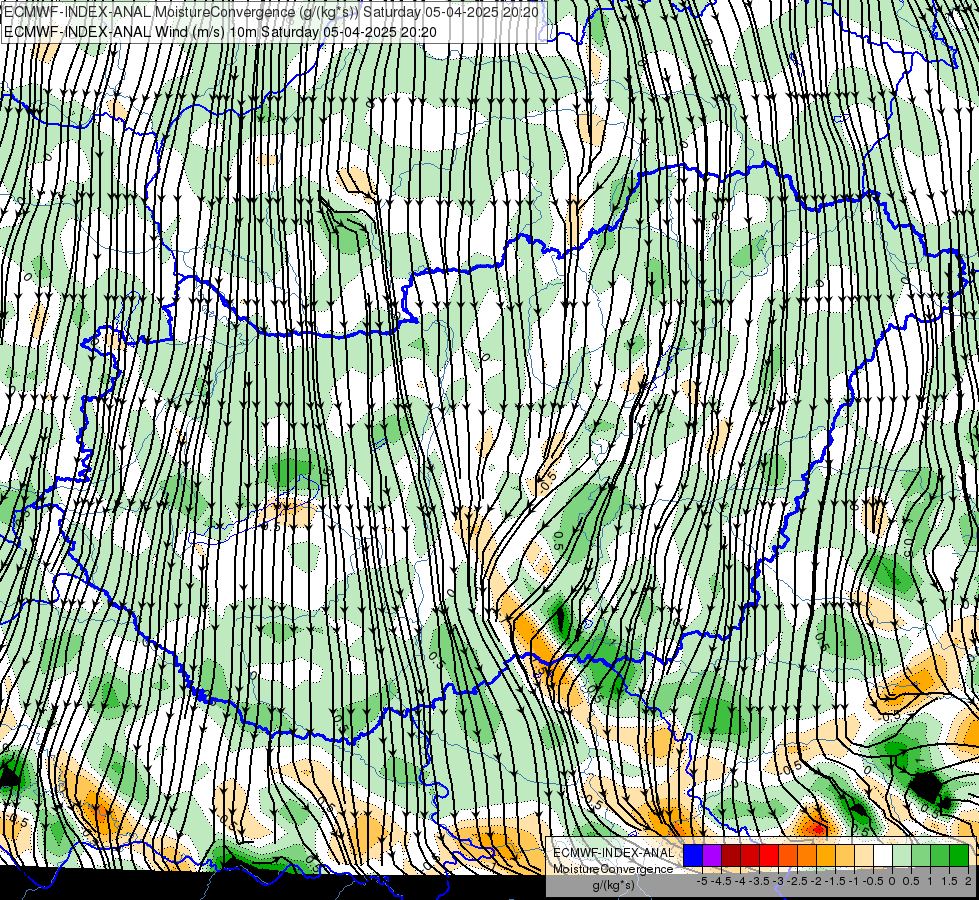This screenshot has width=979, height=900.
Task: Select legend swatch between -4 and -3.5
Action: click(x=750, y=855)
